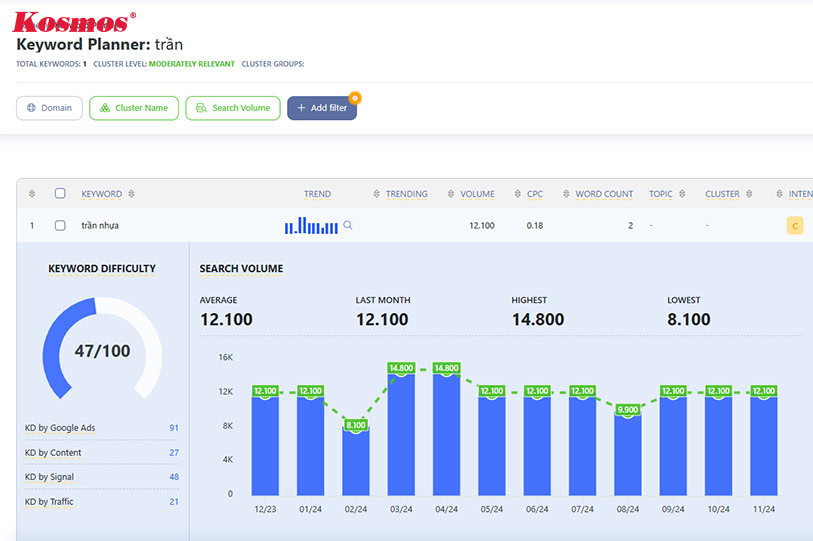This screenshot has height=541, width=813.
Task: Click the CPC column header
Action: coord(535,194)
